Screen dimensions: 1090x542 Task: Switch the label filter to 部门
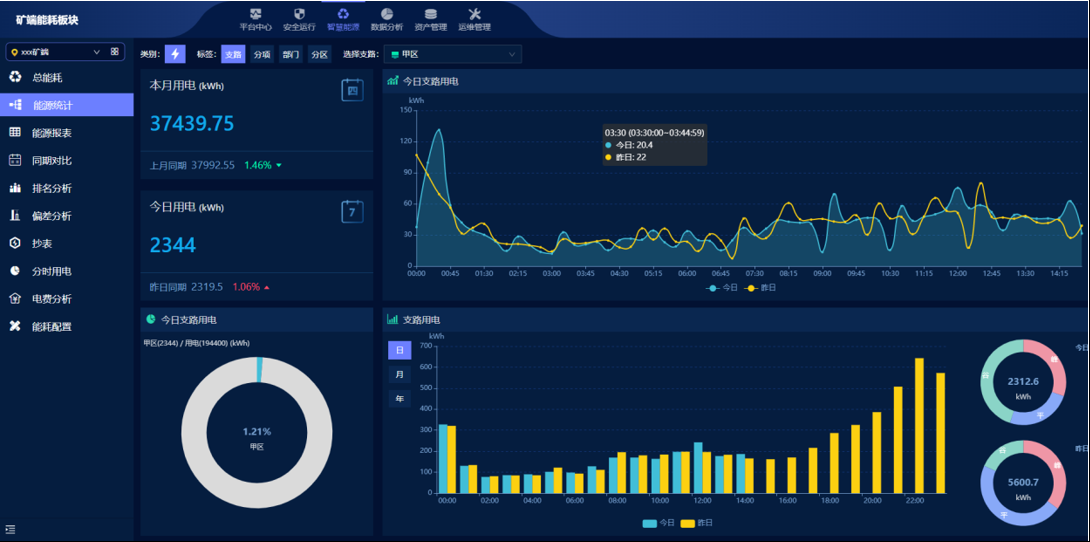point(290,55)
